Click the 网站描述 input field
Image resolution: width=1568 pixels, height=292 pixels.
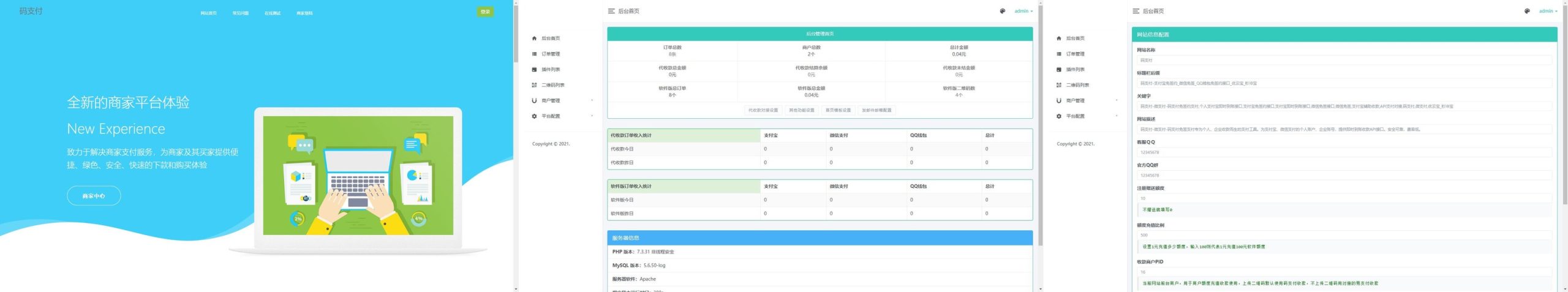tap(1344, 129)
